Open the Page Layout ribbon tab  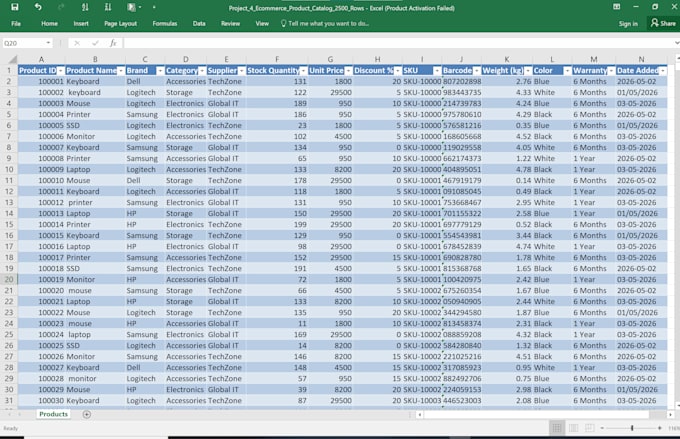point(121,23)
